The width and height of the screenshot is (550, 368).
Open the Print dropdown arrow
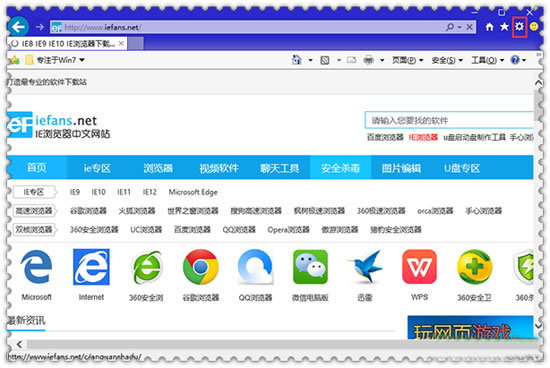point(382,60)
